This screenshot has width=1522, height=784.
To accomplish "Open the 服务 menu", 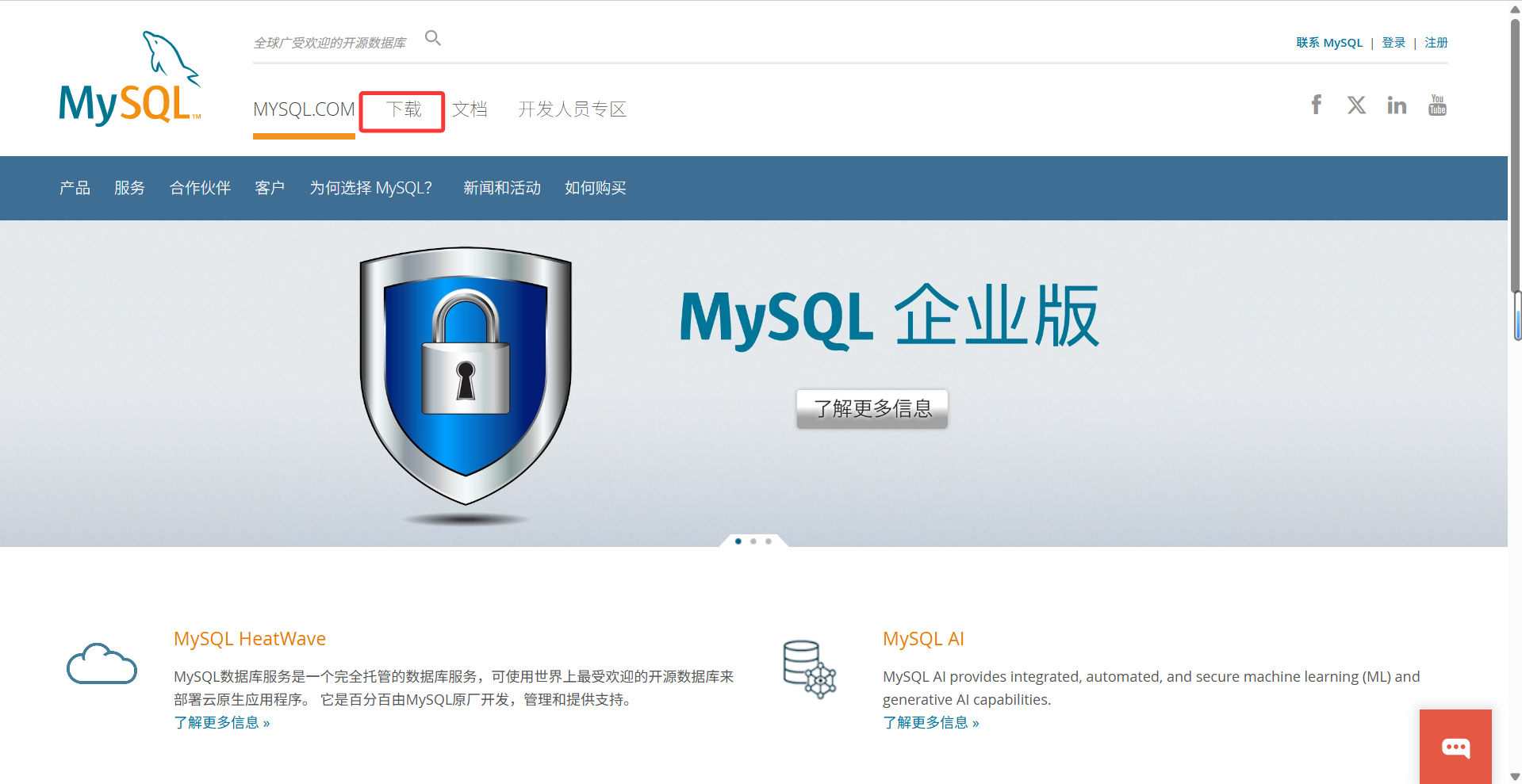I will (129, 188).
